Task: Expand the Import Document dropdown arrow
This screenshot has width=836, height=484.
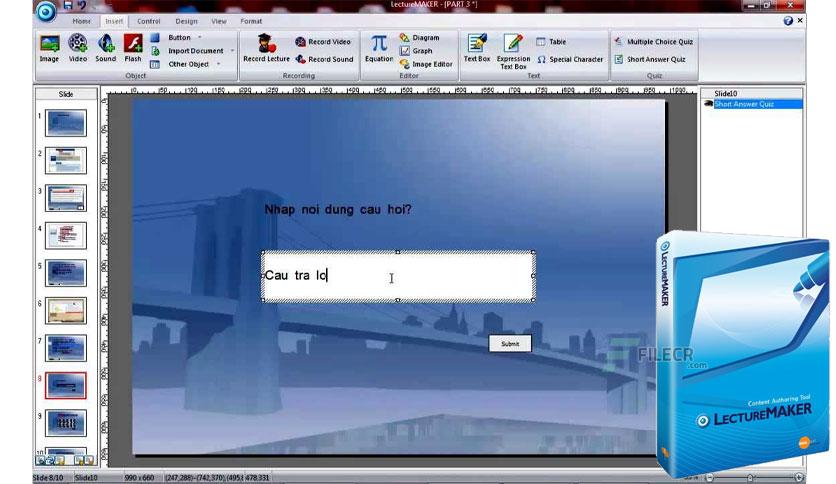Action: 232,51
